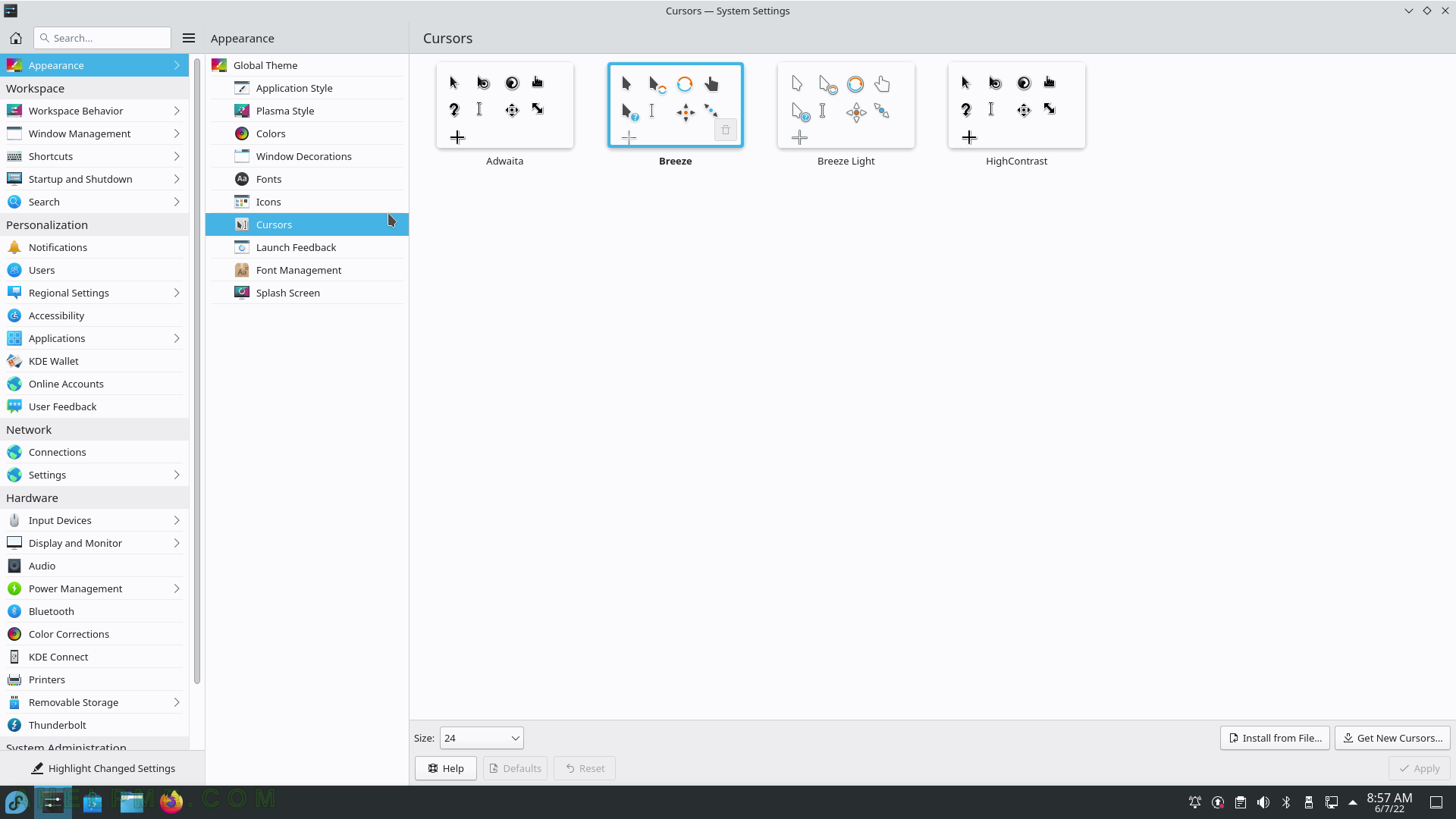Open Online Accounts settings
Screen dimensions: 1456x819
tap(94, 384)
